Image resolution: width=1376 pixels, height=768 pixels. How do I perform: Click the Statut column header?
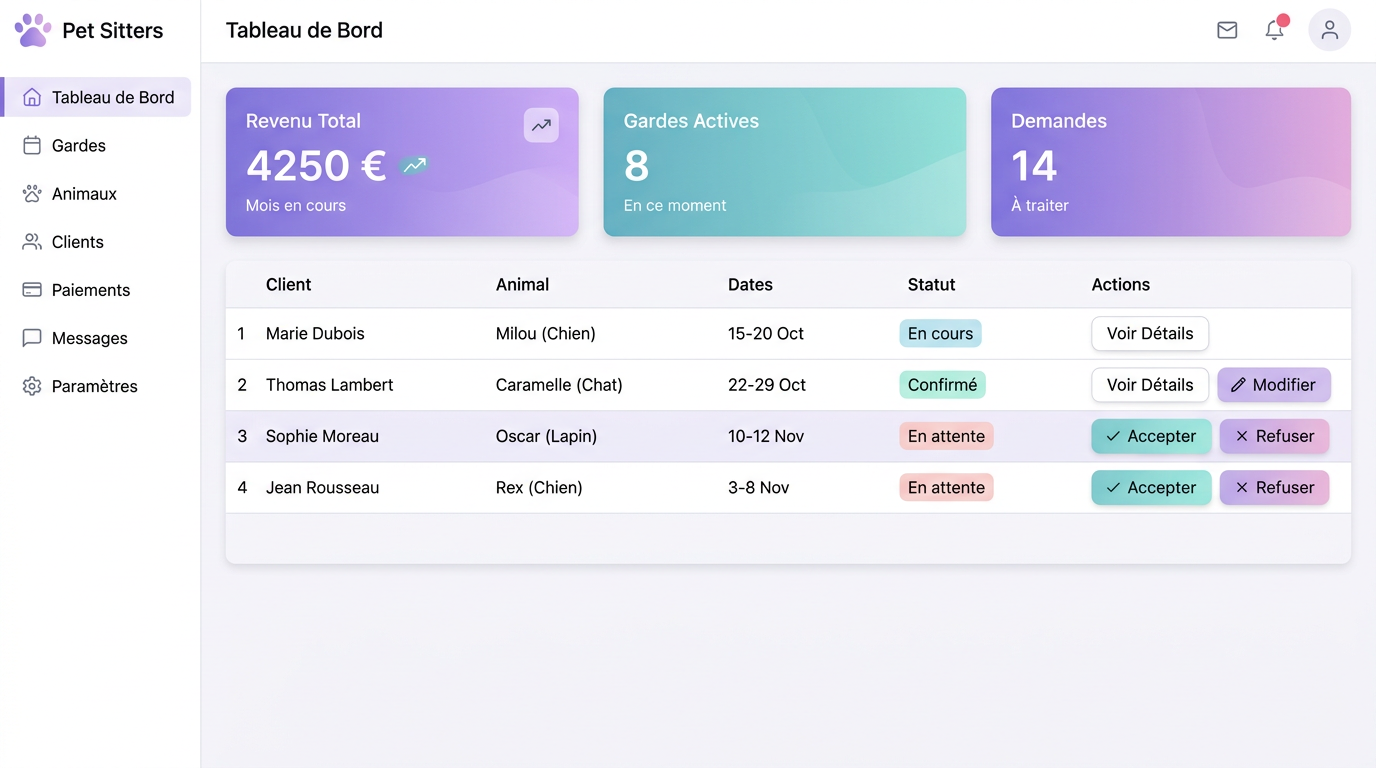pos(931,284)
